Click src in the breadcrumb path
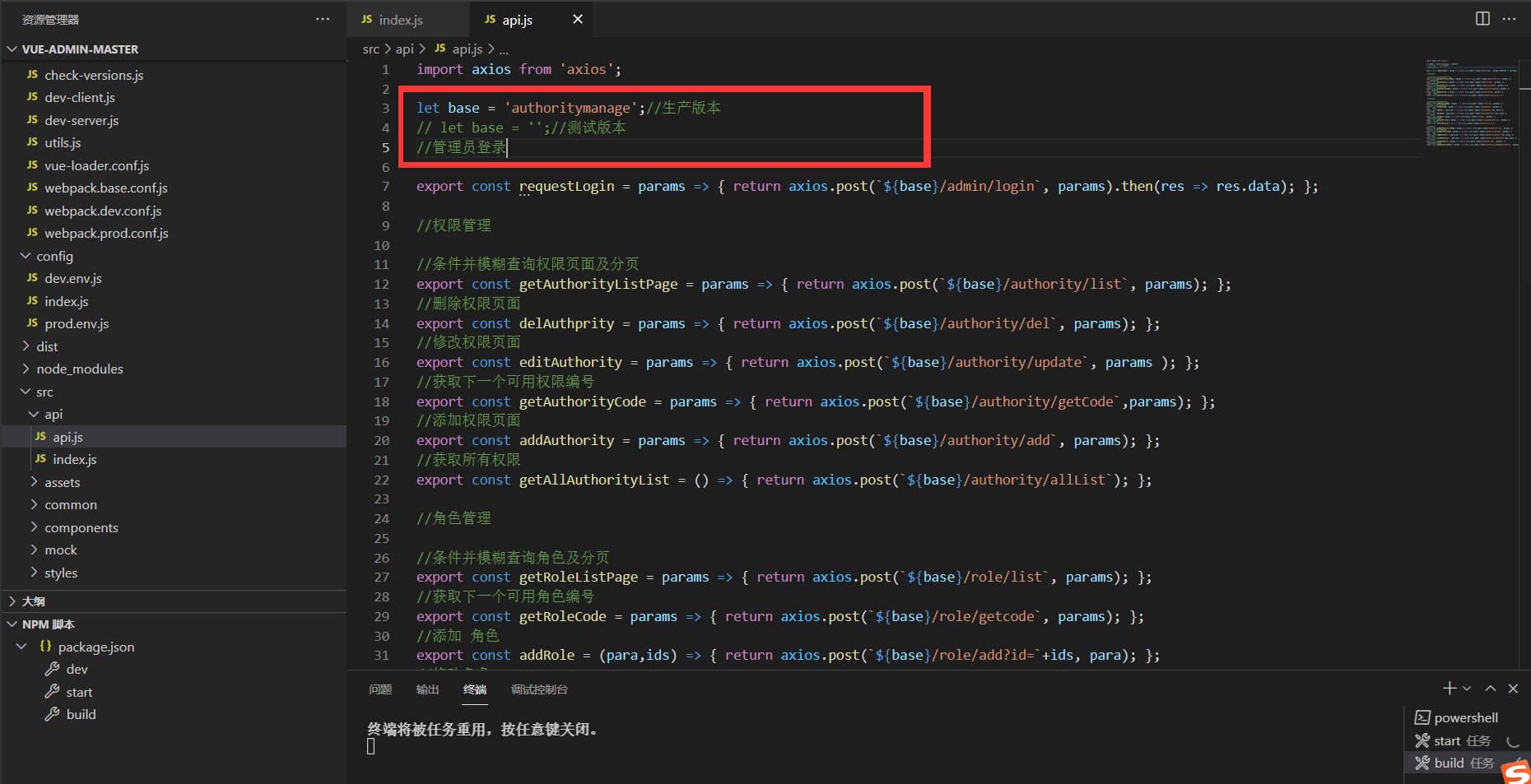The width and height of the screenshot is (1531, 784). coord(371,49)
